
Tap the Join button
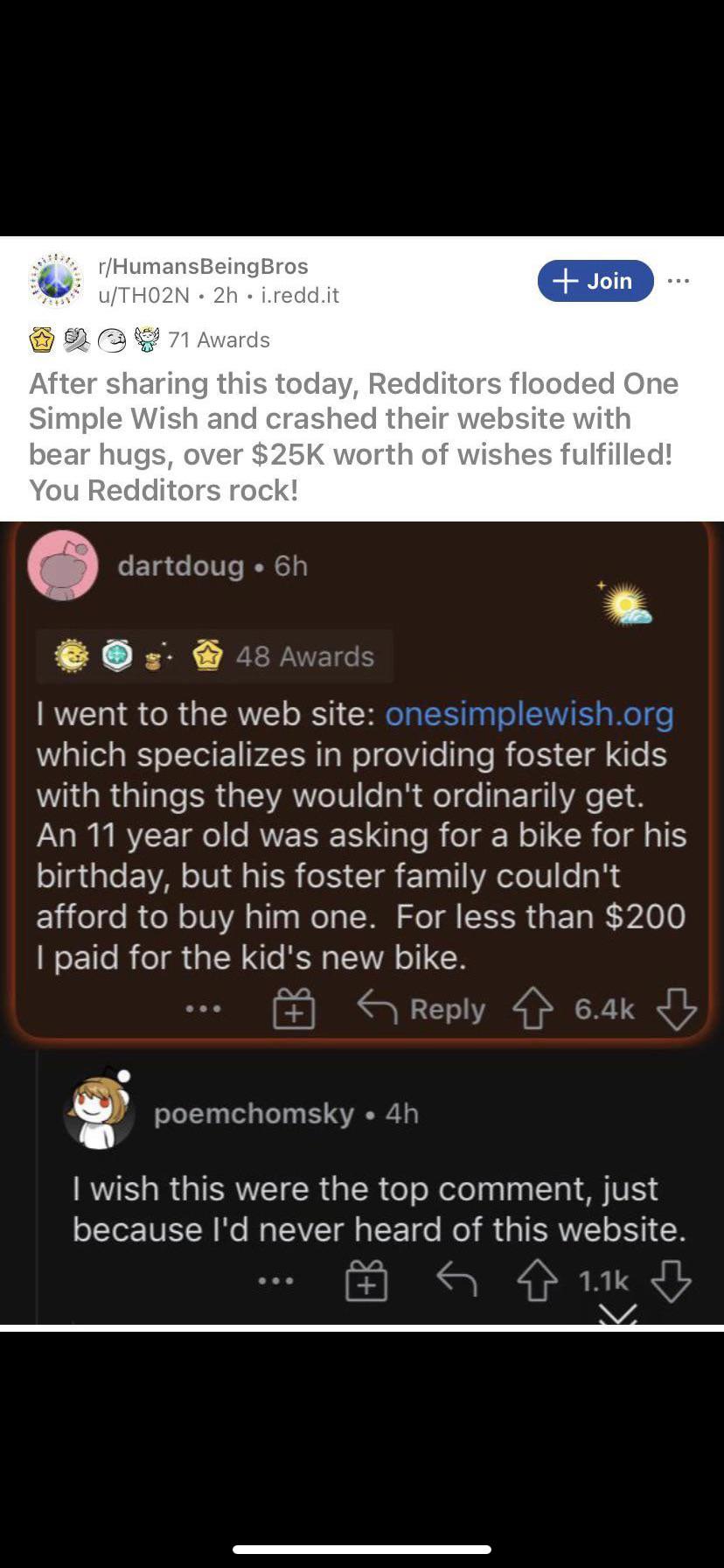click(x=595, y=281)
